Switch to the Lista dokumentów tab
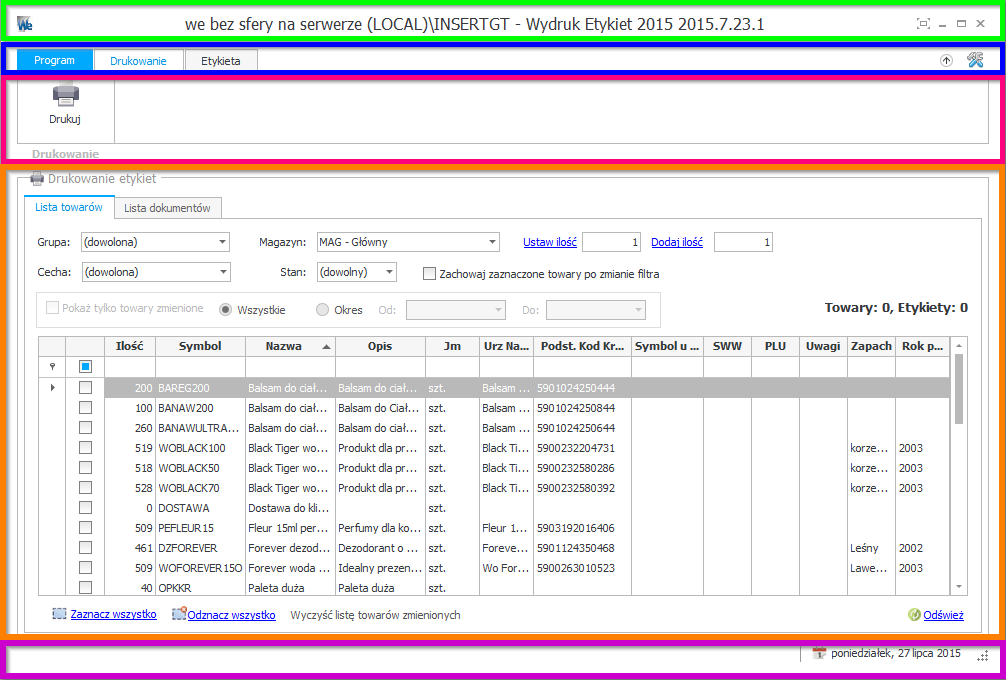 (167, 208)
